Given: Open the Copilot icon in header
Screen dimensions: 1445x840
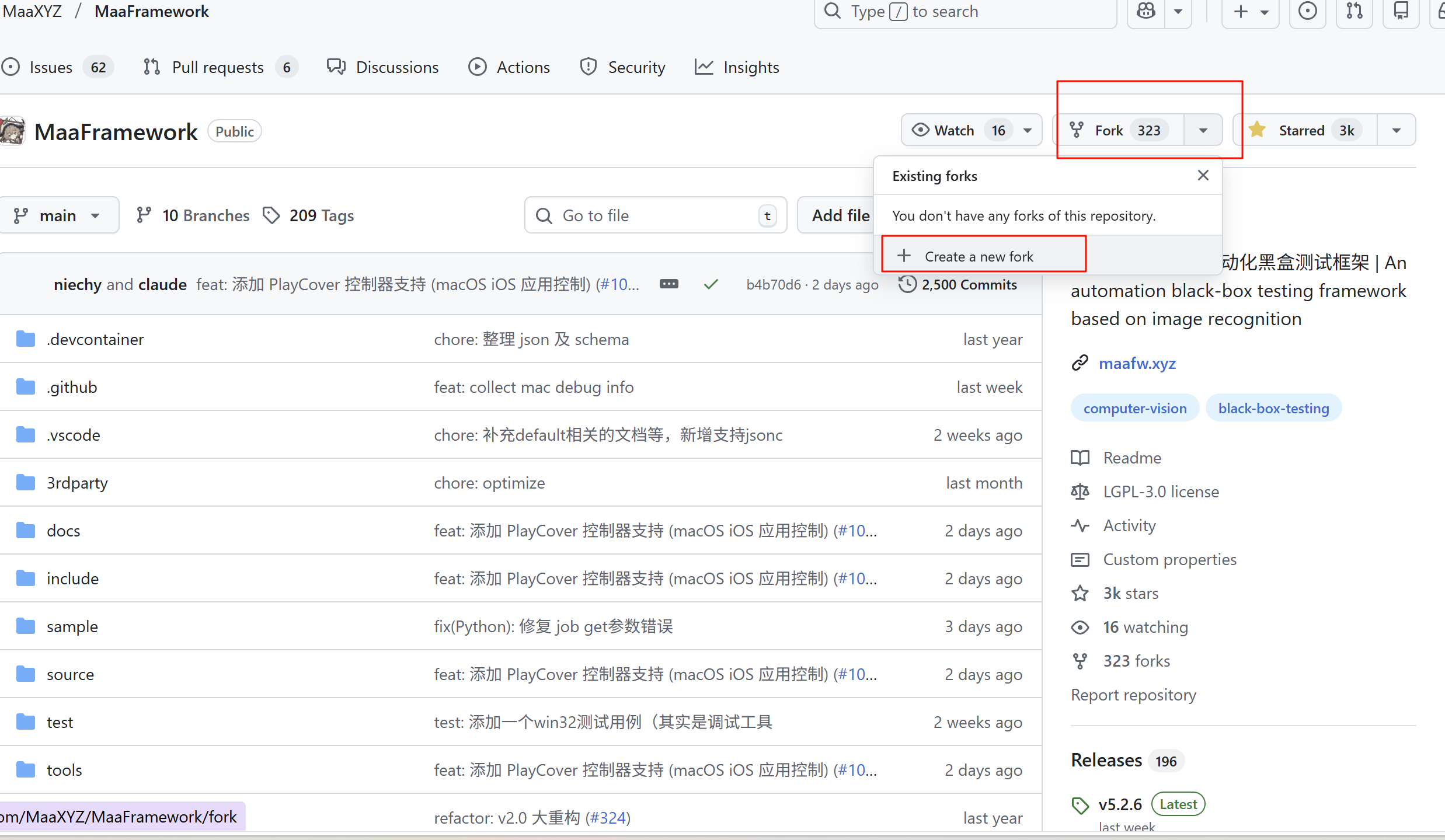Looking at the screenshot, I should click(x=1146, y=11).
